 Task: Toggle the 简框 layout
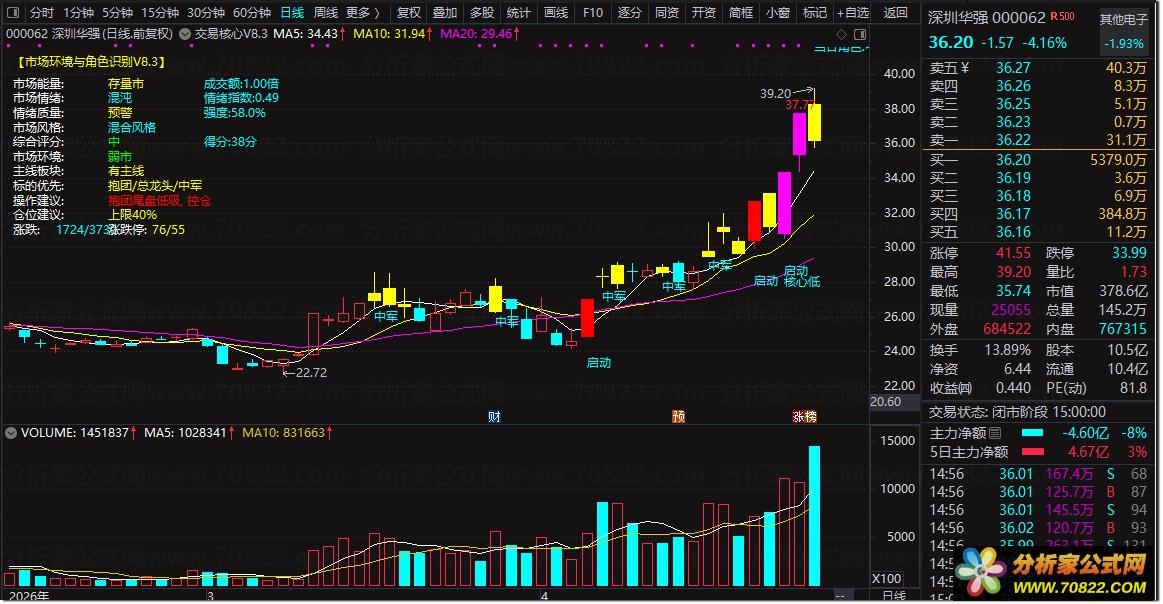pos(741,13)
